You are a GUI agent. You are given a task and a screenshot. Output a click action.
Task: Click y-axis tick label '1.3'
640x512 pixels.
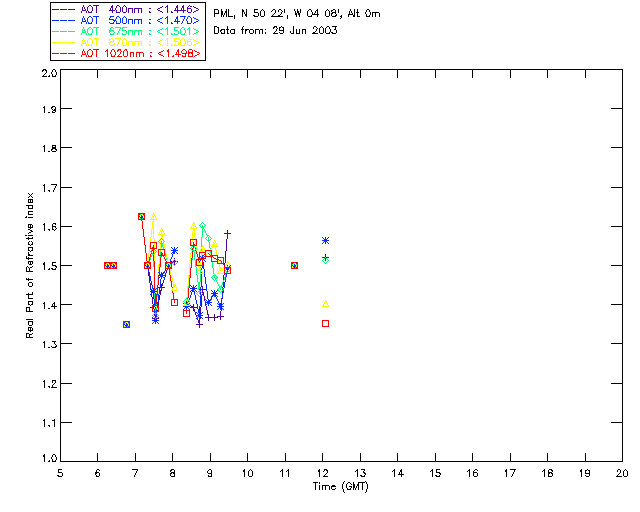[x=49, y=344]
